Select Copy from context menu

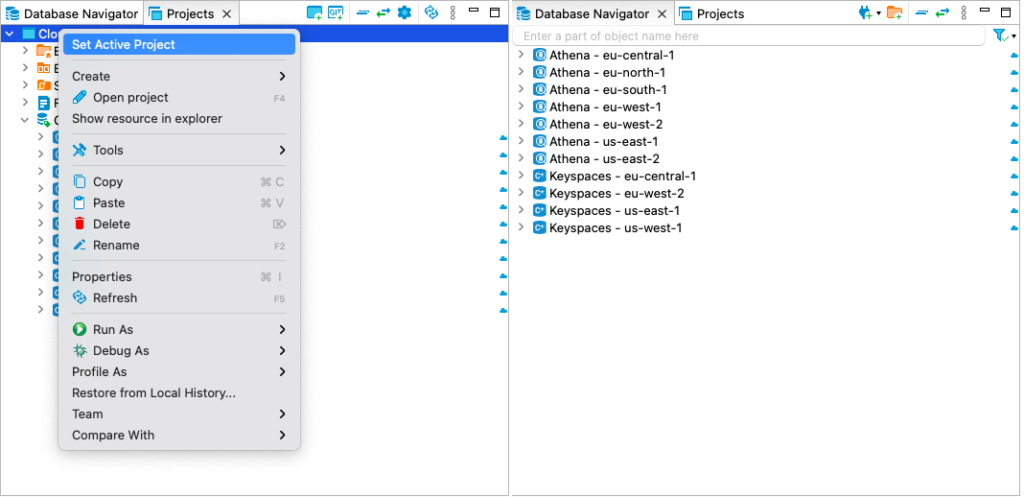[179, 182]
